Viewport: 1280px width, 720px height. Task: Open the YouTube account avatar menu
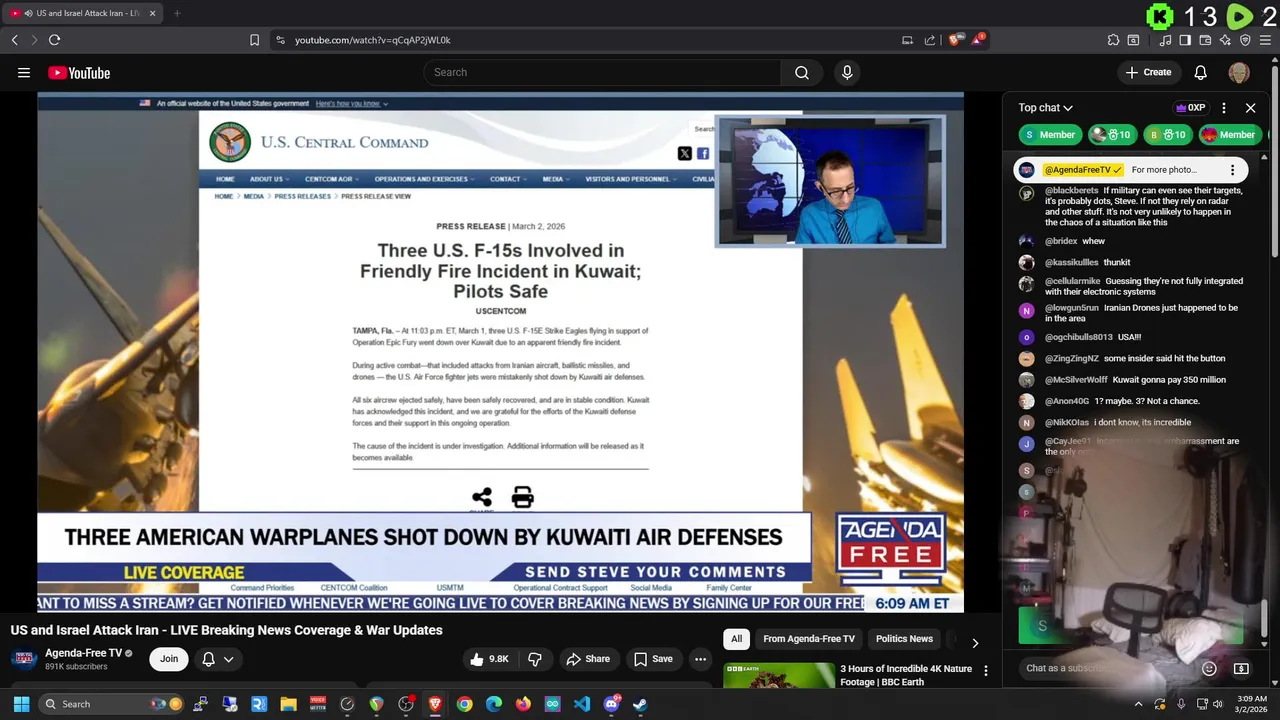(x=1239, y=72)
